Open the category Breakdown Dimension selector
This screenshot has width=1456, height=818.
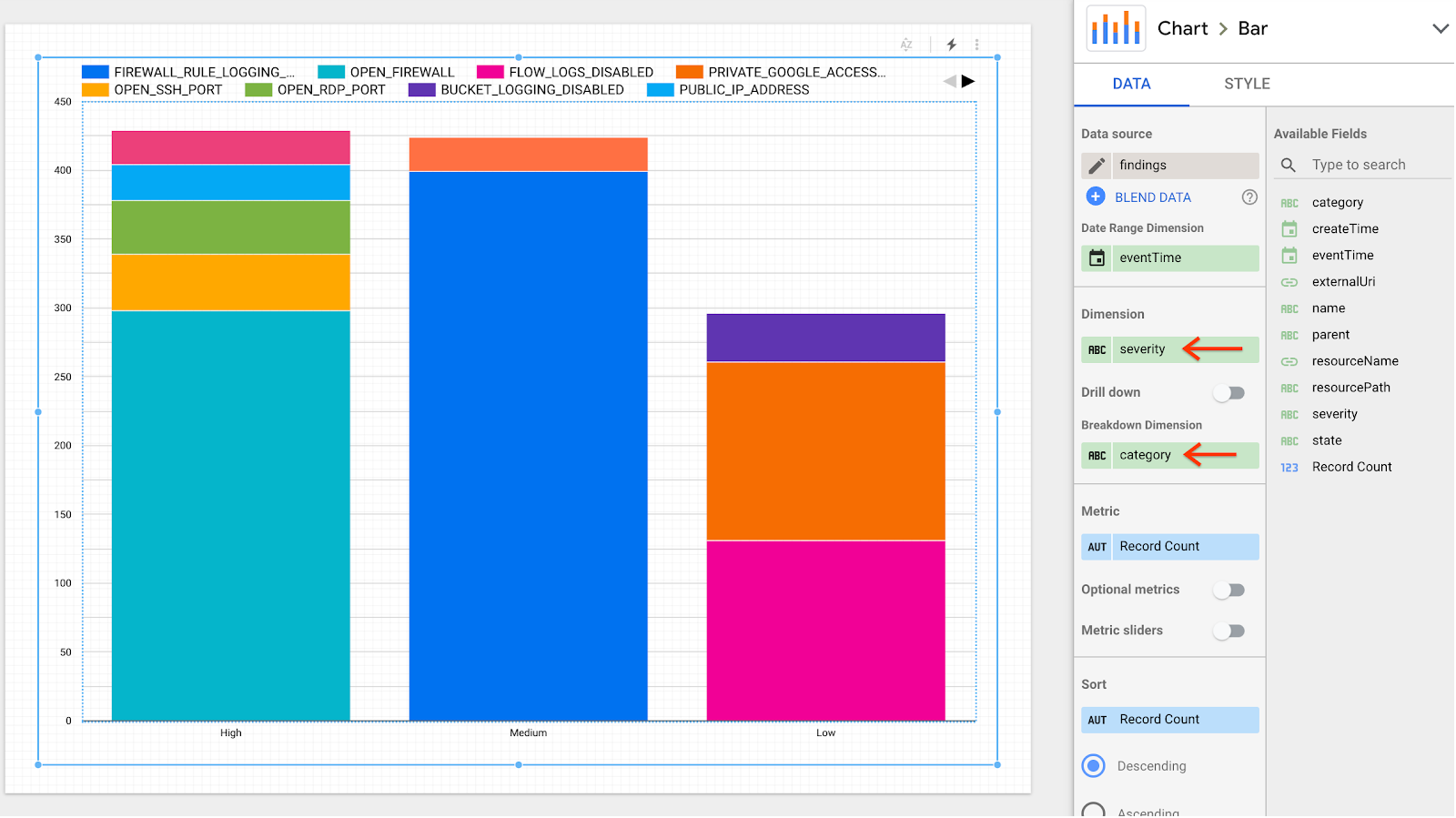pos(1145,455)
